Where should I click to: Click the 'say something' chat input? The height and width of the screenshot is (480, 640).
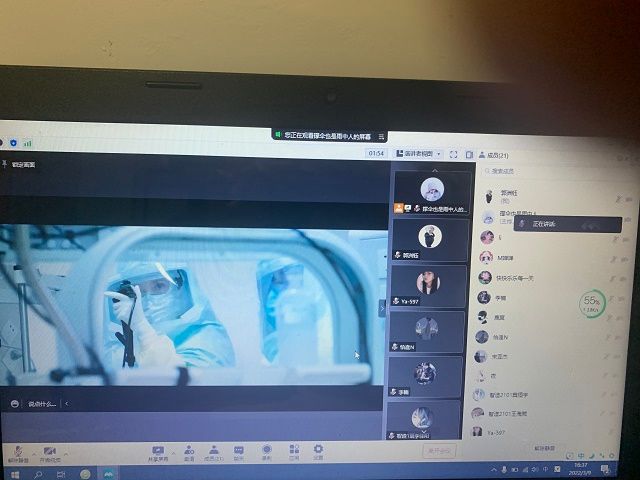tap(42, 404)
